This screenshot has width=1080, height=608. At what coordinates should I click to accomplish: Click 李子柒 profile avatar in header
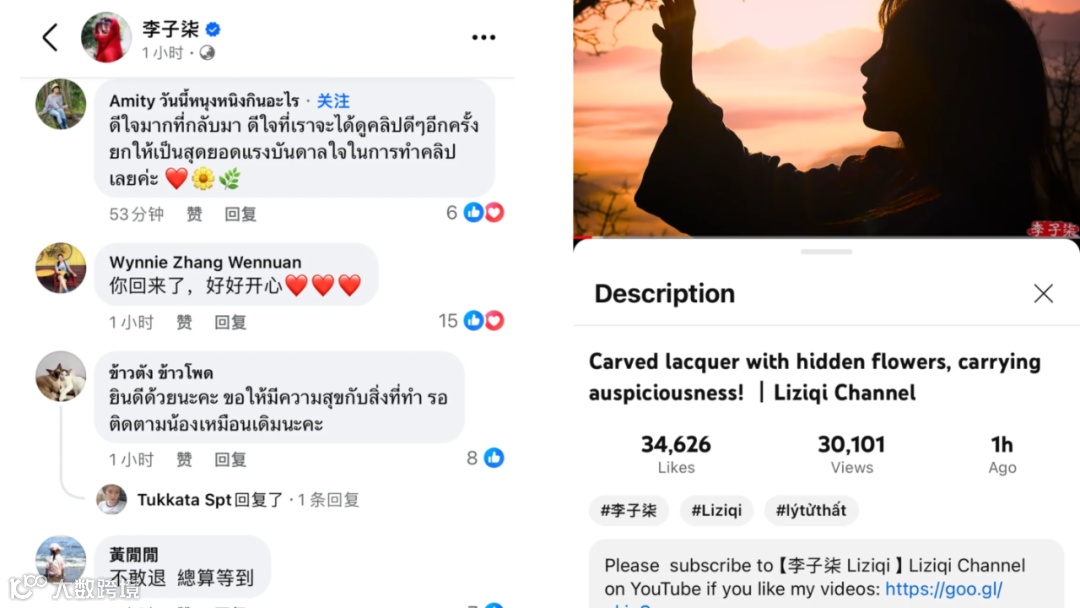pyautogui.click(x=105, y=37)
